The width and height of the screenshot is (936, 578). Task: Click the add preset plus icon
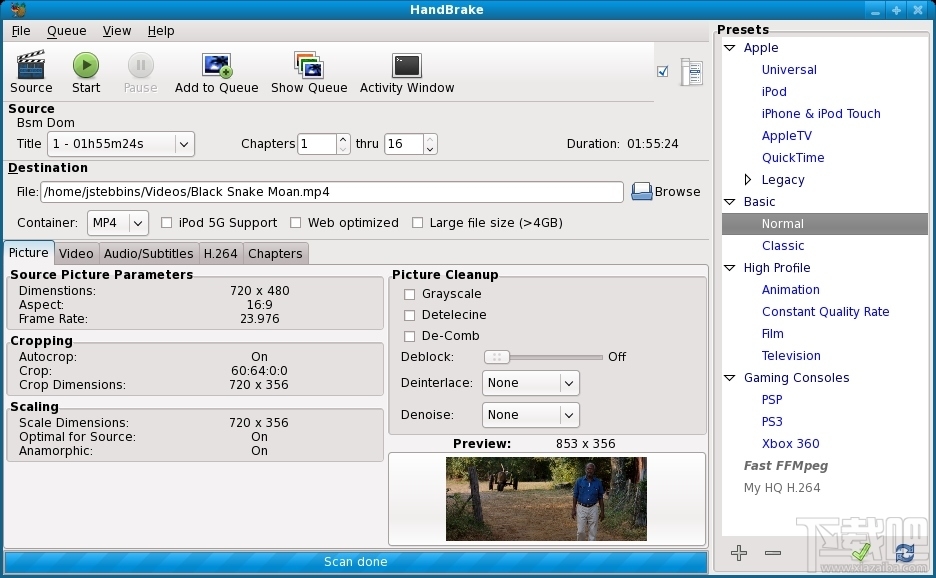[x=739, y=552]
